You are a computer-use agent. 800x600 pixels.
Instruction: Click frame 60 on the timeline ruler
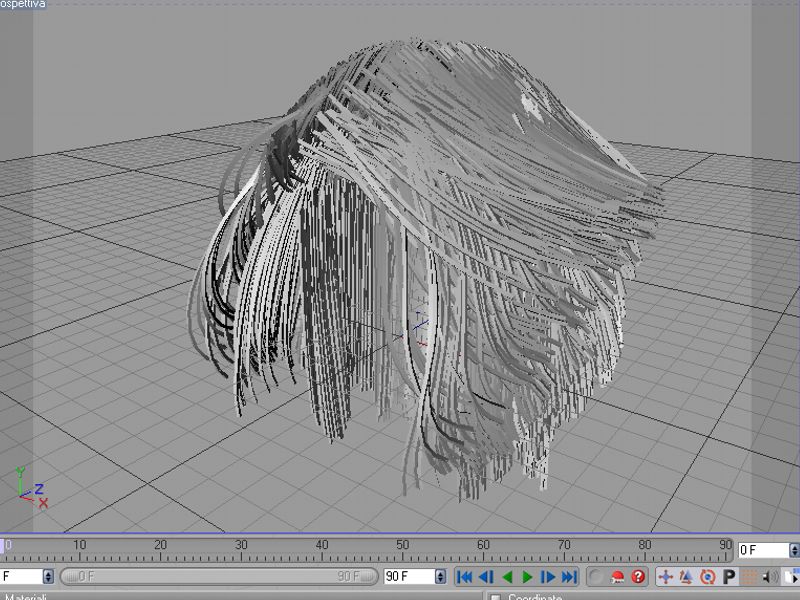(483, 545)
